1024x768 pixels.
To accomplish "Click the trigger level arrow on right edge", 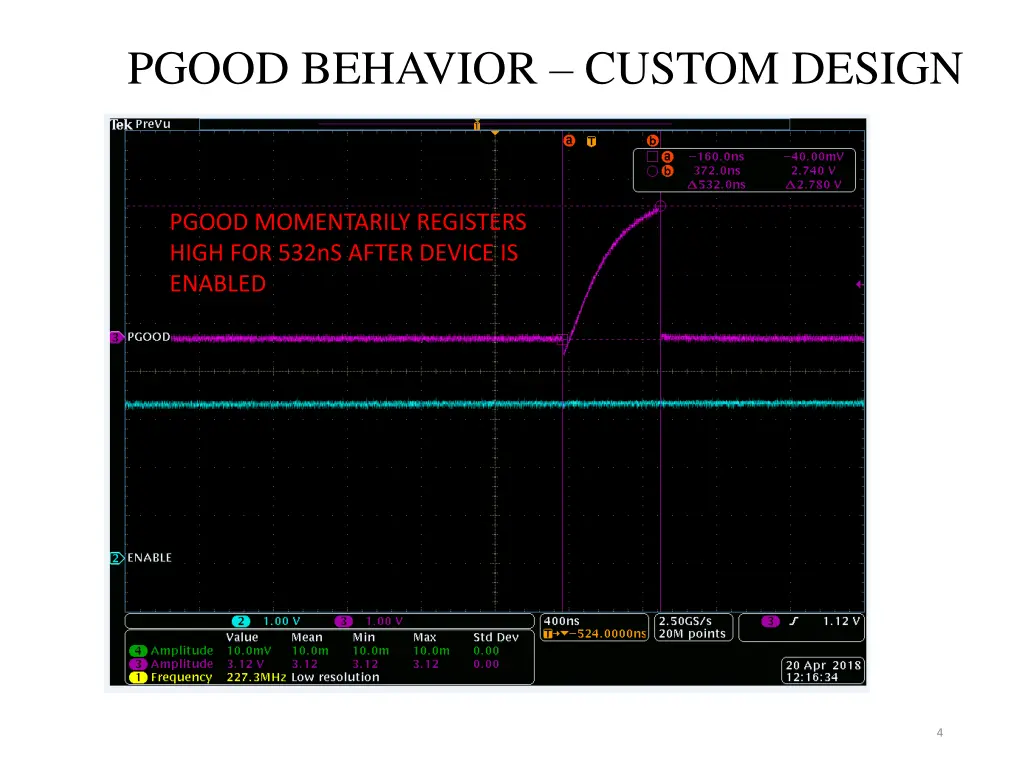I will coord(859,285).
